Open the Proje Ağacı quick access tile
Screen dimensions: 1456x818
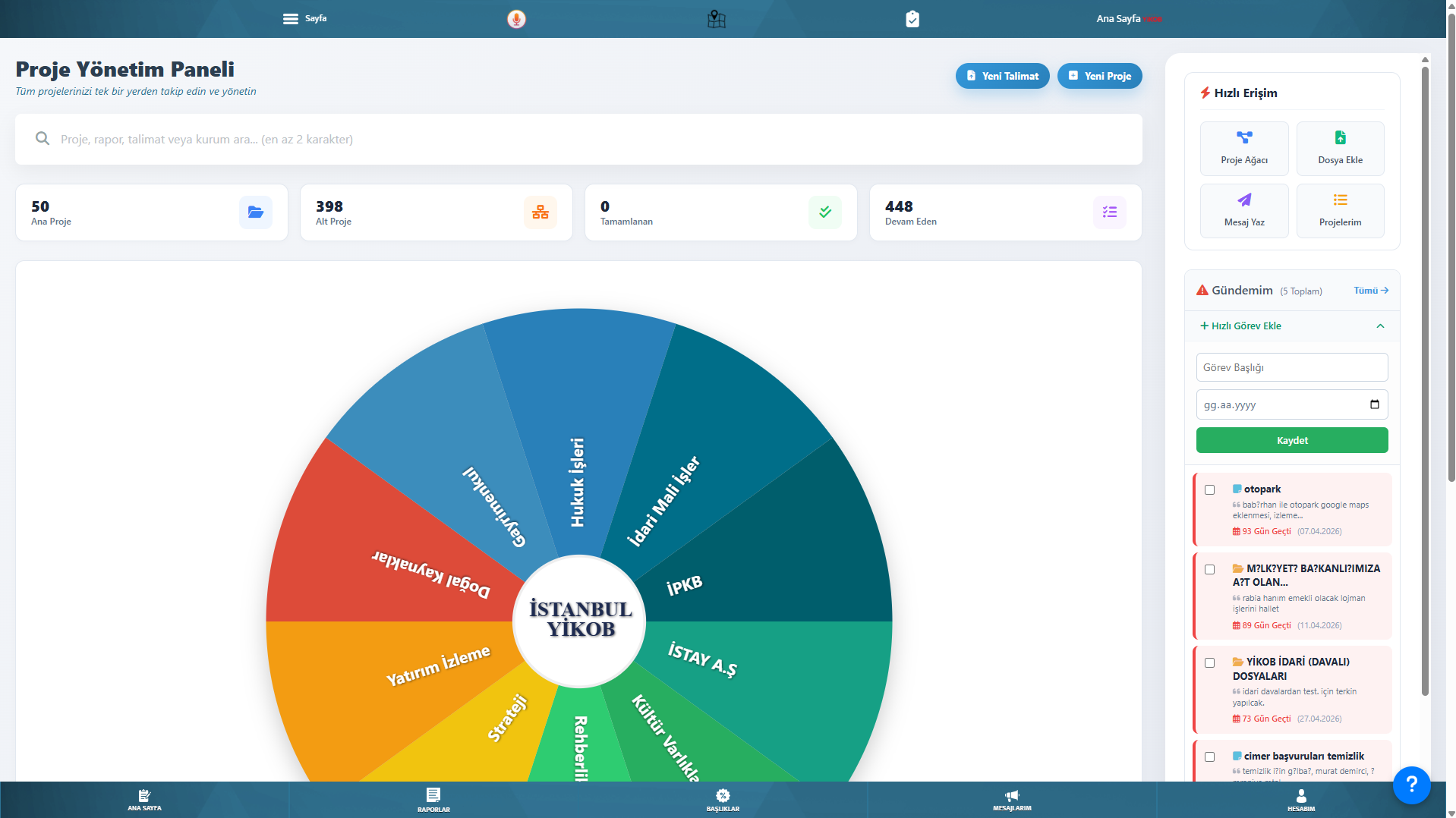point(1244,148)
